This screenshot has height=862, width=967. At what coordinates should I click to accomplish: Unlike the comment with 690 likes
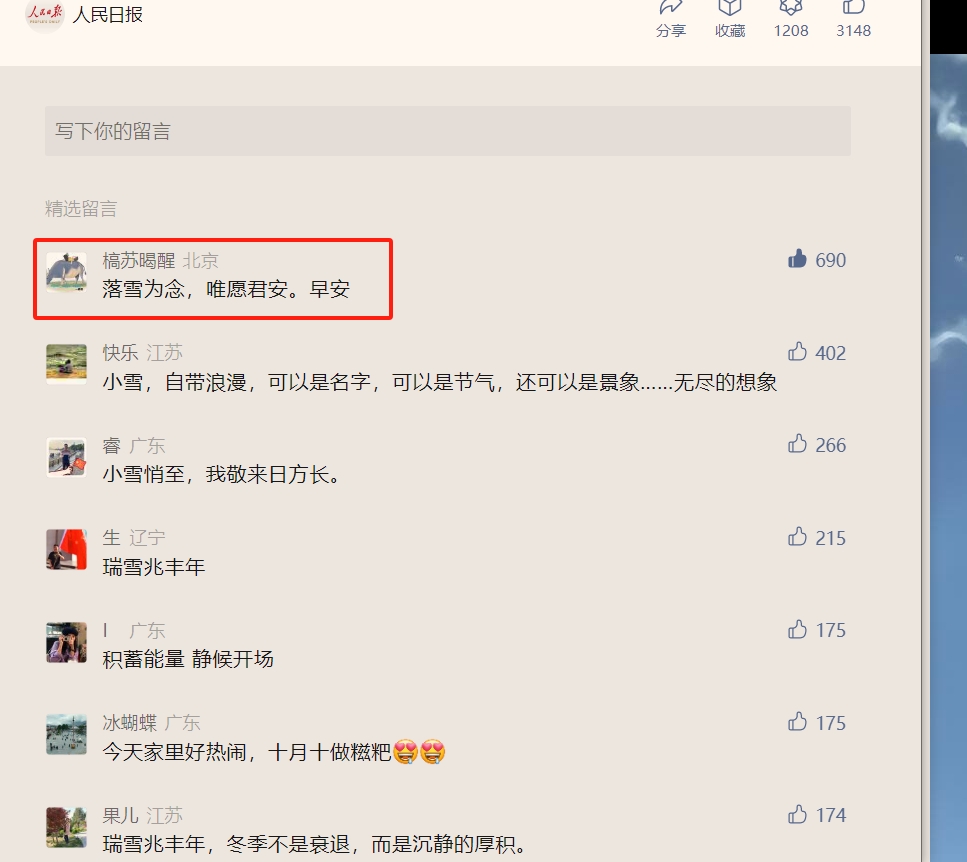(x=797, y=259)
